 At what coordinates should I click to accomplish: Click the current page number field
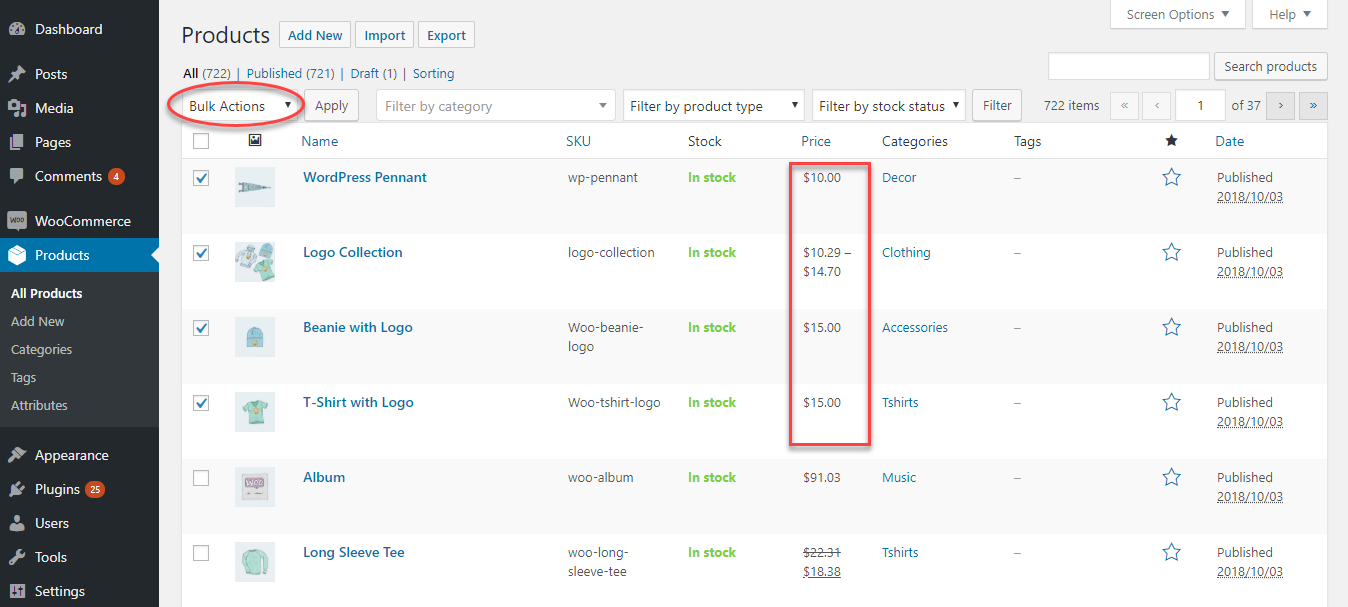pyautogui.click(x=1201, y=105)
